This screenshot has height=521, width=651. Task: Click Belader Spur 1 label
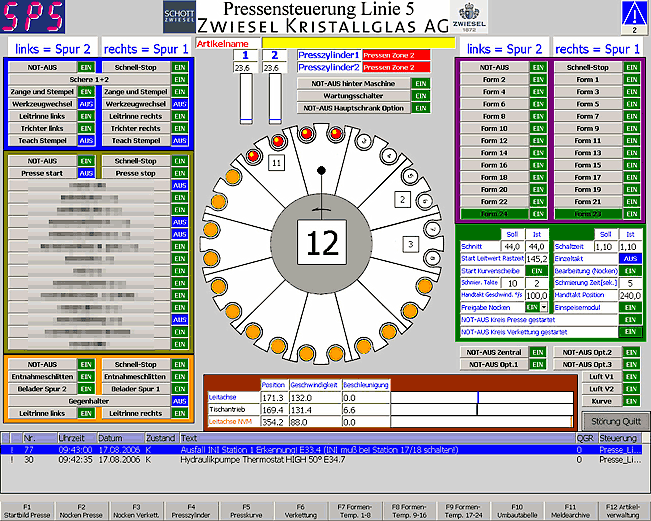point(136,389)
